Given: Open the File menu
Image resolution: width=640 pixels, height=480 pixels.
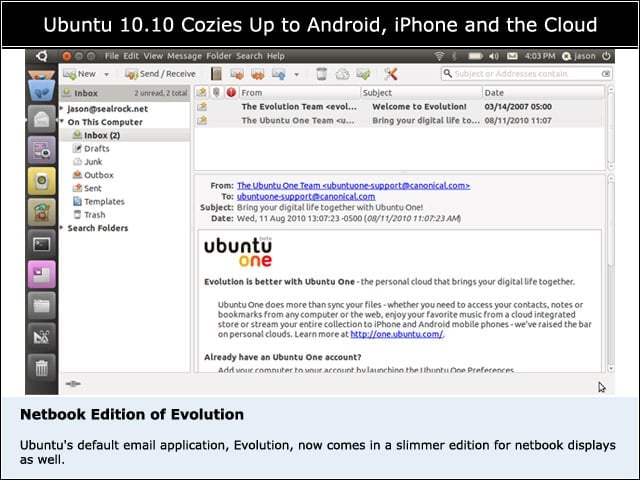Looking at the screenshot, I should (x=111, y=56).
